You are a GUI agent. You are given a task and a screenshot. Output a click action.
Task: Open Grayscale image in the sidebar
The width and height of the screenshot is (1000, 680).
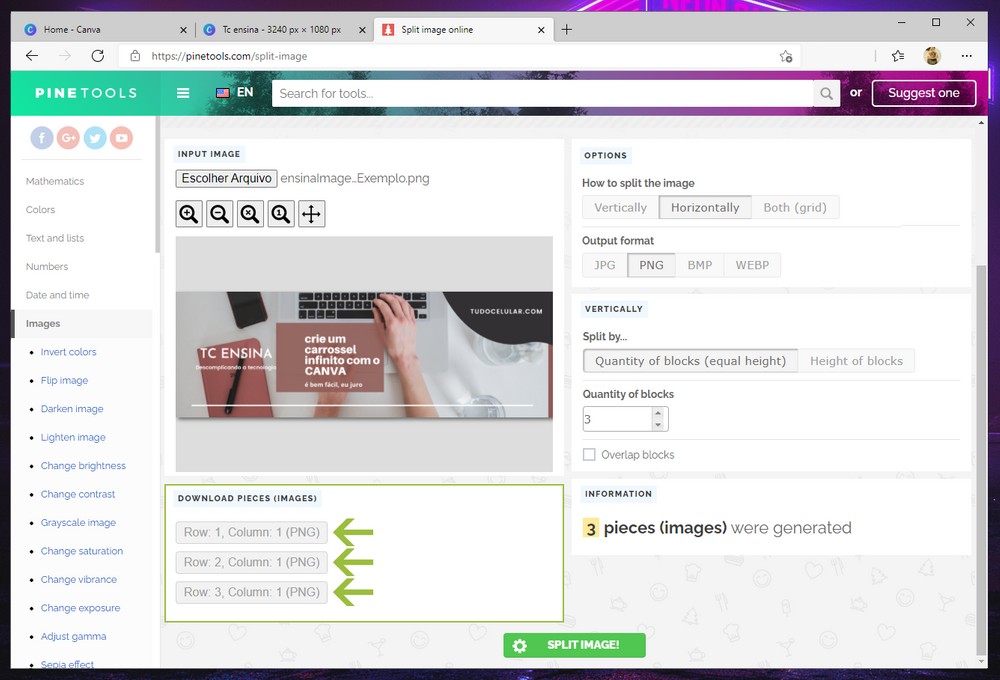(x=78, y=523)
